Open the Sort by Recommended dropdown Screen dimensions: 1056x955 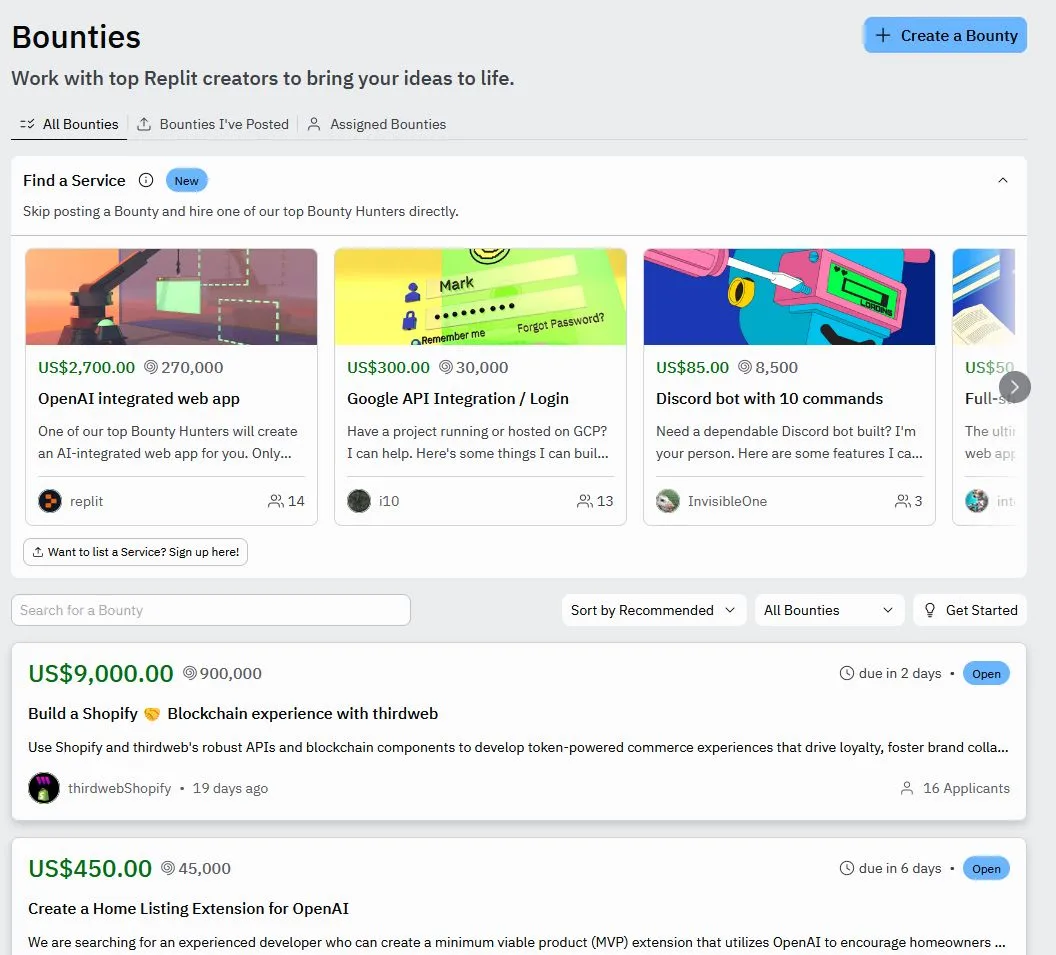click(653, 610)
